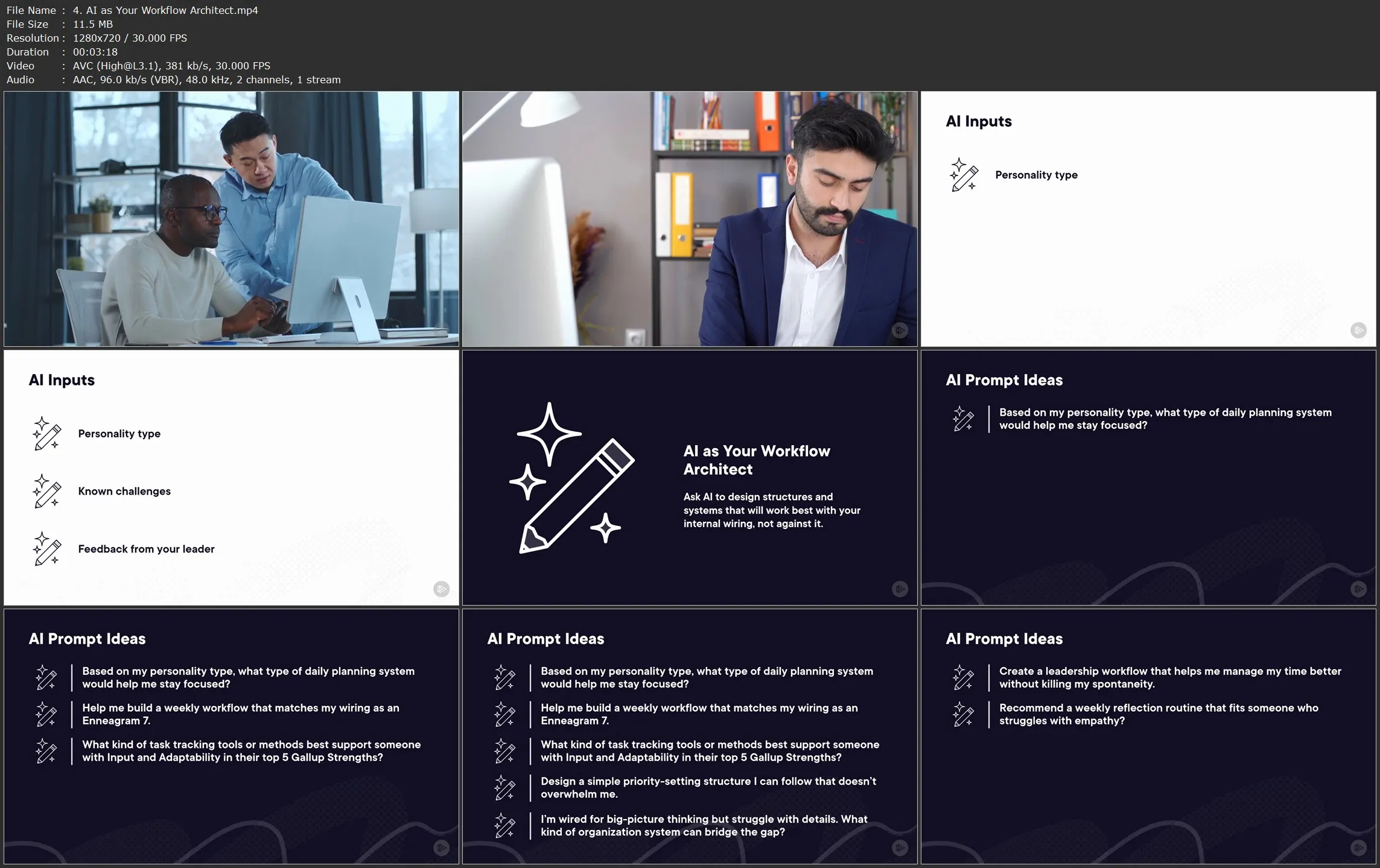
Task: Click the video codec line AVC (High@L3.1)
Action: coord(171,66)
